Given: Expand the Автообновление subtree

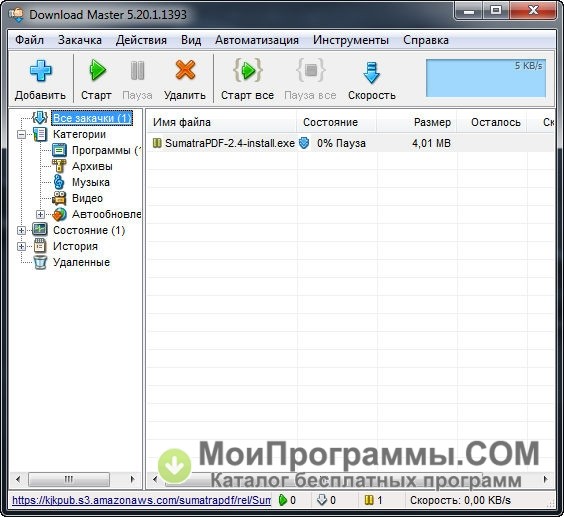Looking at the screenshot, I should (40, 214).
